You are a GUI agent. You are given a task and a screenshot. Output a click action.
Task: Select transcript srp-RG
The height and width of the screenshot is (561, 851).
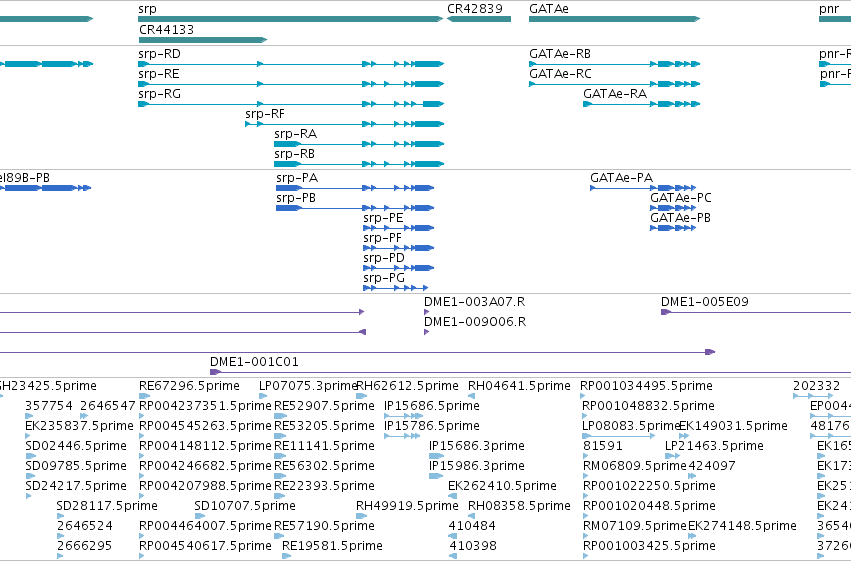pos(291,104)
